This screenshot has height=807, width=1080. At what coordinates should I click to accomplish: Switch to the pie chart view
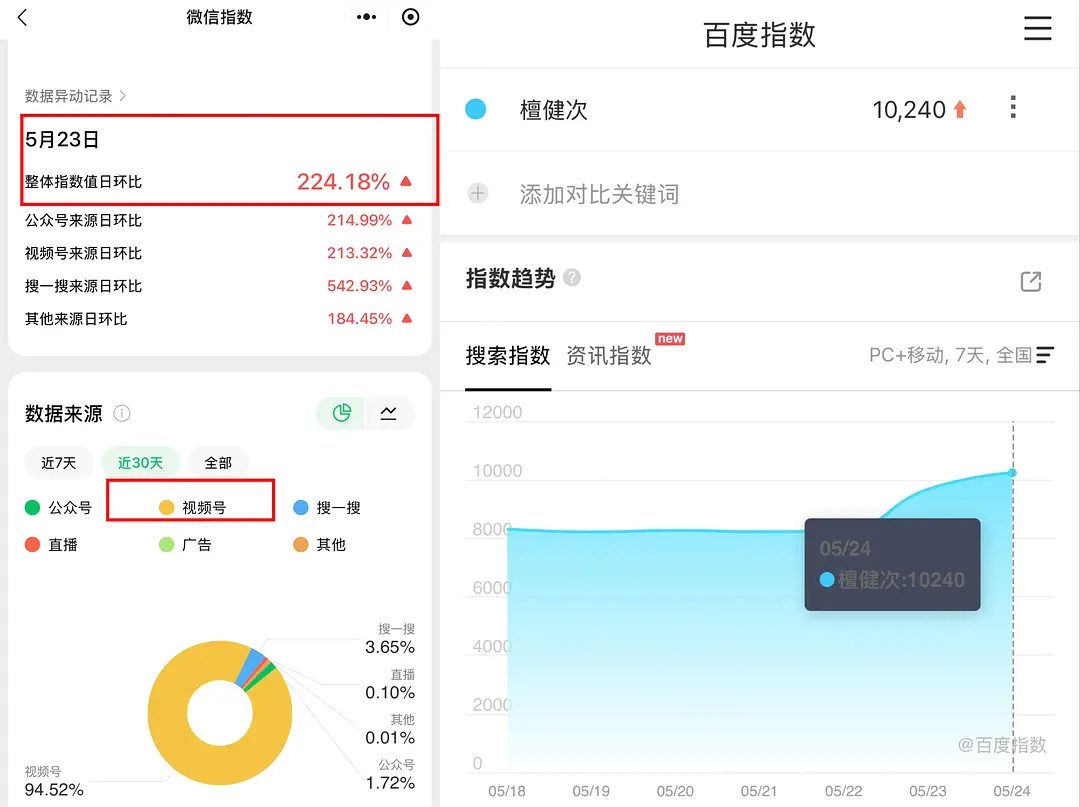pos(342,413)
